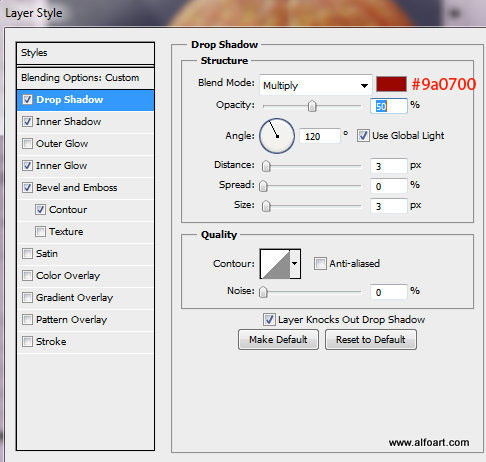Click the Reset to Default button
The height and width of the screenshot is (462, 486).
coord(371,340)
